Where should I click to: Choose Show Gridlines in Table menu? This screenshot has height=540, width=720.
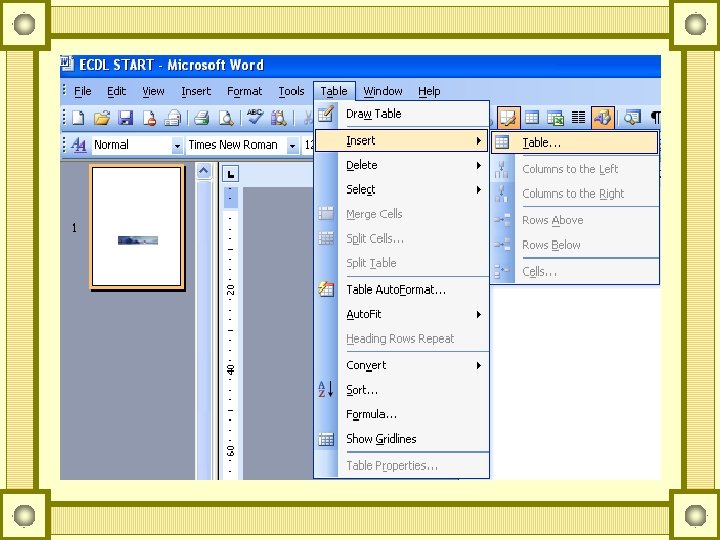(402, 439)
